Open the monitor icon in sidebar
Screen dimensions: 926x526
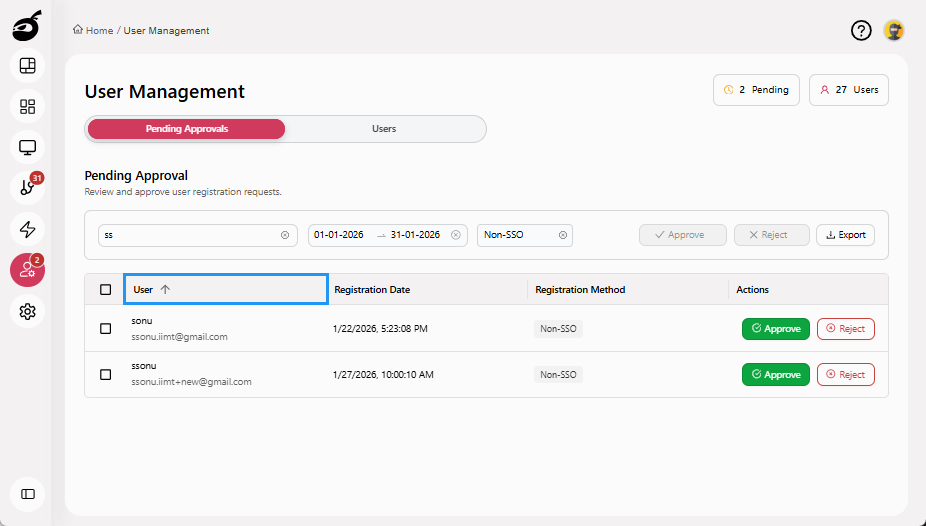(x=28, y=148)
